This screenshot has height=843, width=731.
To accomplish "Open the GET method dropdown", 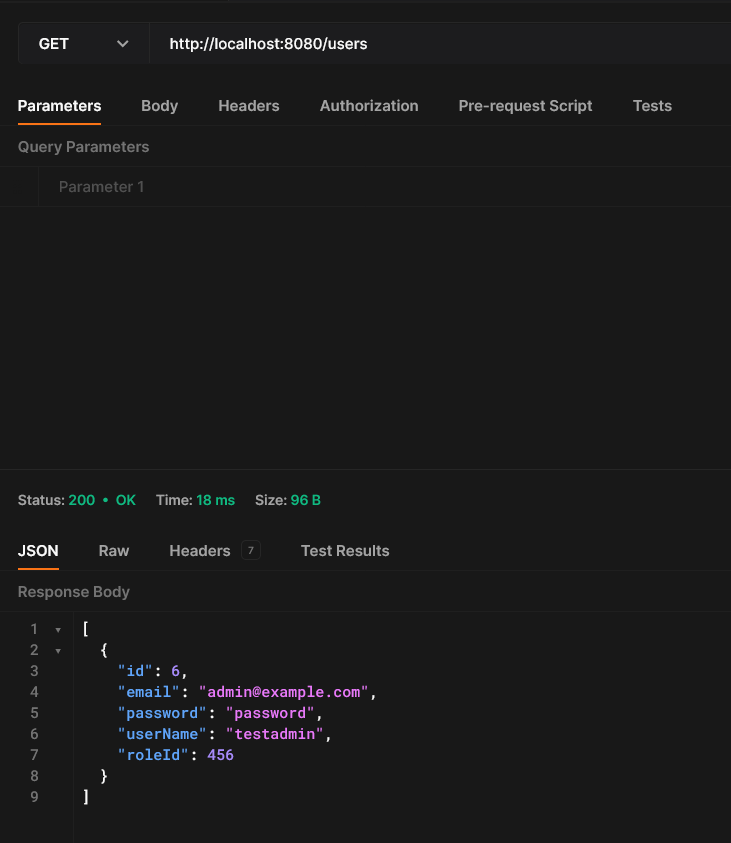I will tap(83, 44).
